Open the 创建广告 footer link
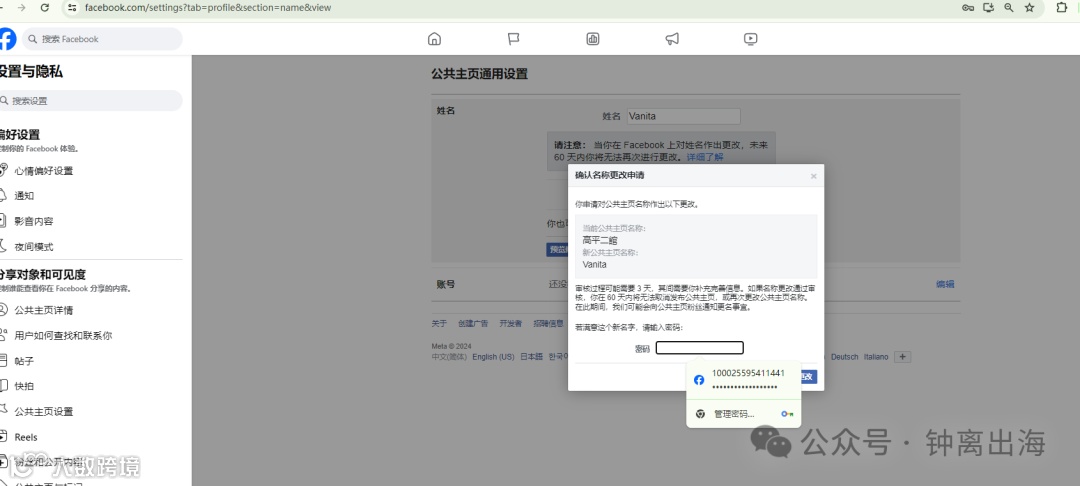 click(473, 324)
